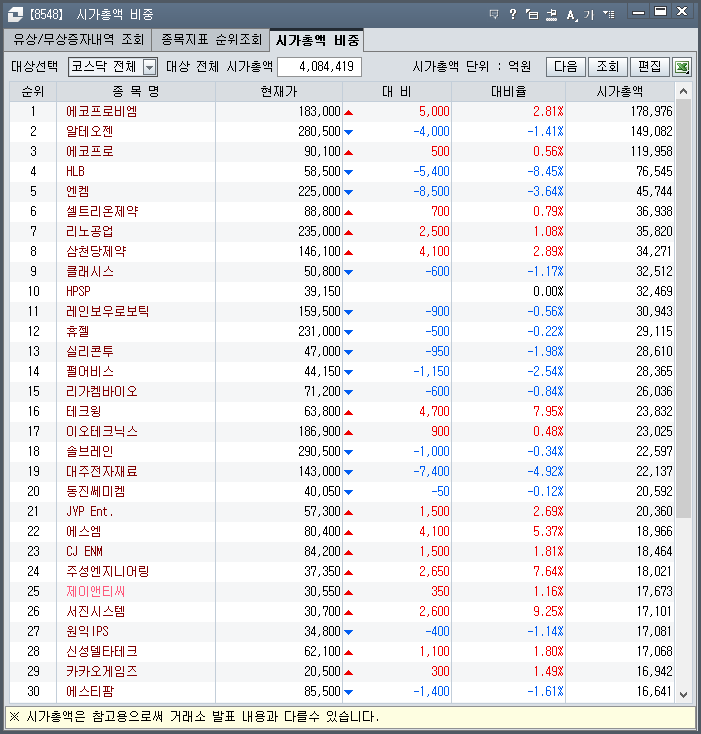Select stock 펄어비스
The width and height of the screenshot is (701, 734).
89,372
